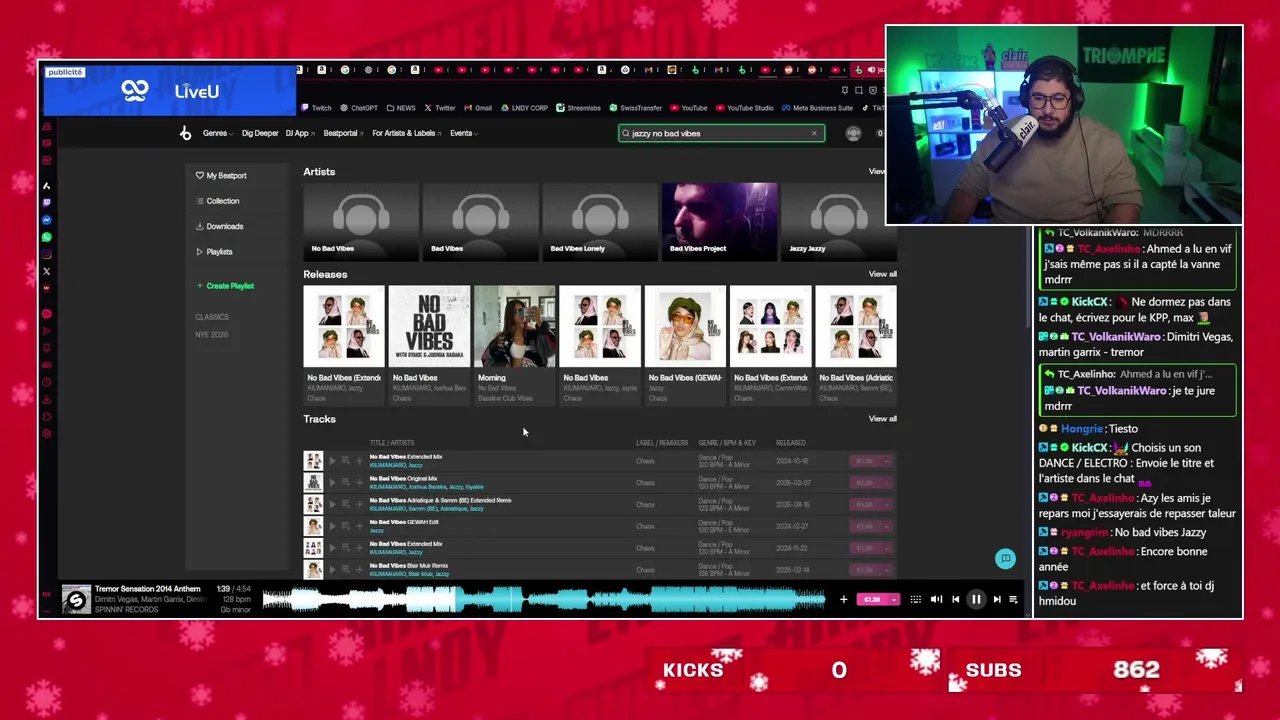Viewport: 1280px width, 720px height.
Task: Open the ChatGPT bookmark
Action: [x=359, y=108]
